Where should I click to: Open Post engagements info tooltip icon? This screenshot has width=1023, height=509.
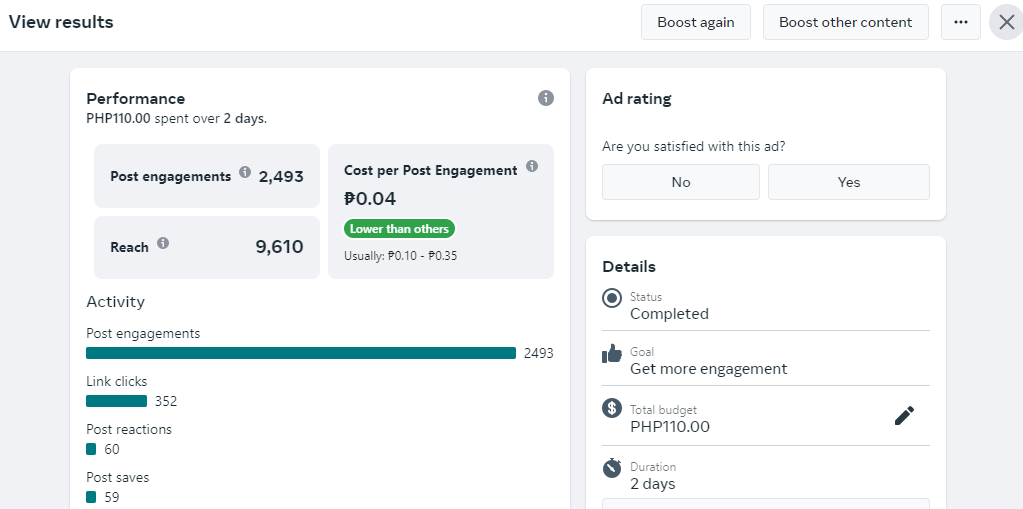point(245,172)
